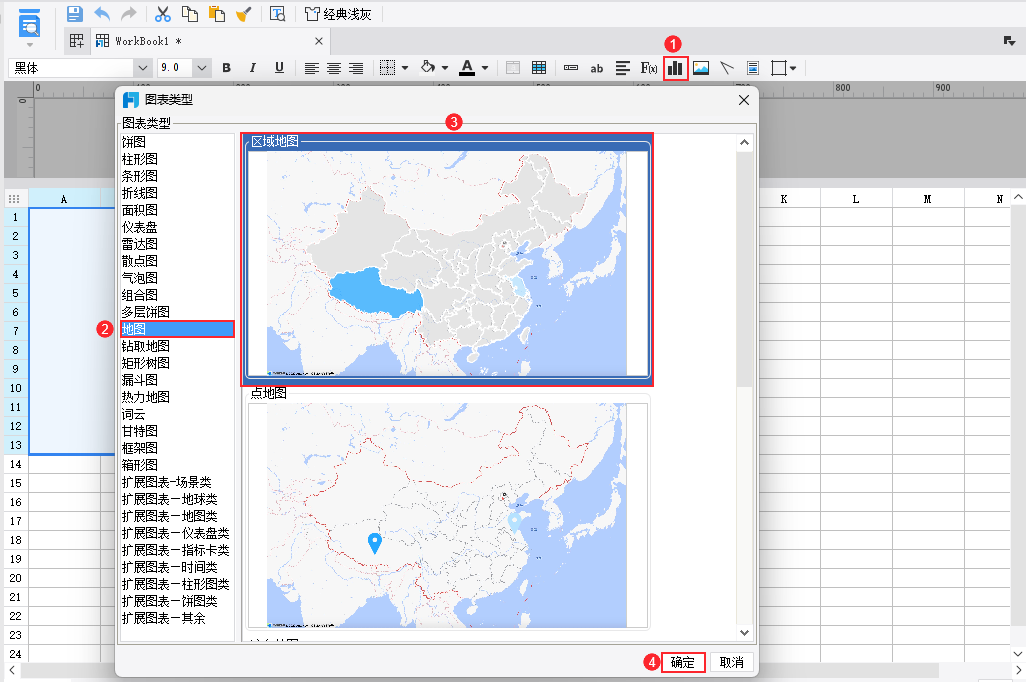Toggle italic formatting
The image size is (1026, 682).
point(252,67)
